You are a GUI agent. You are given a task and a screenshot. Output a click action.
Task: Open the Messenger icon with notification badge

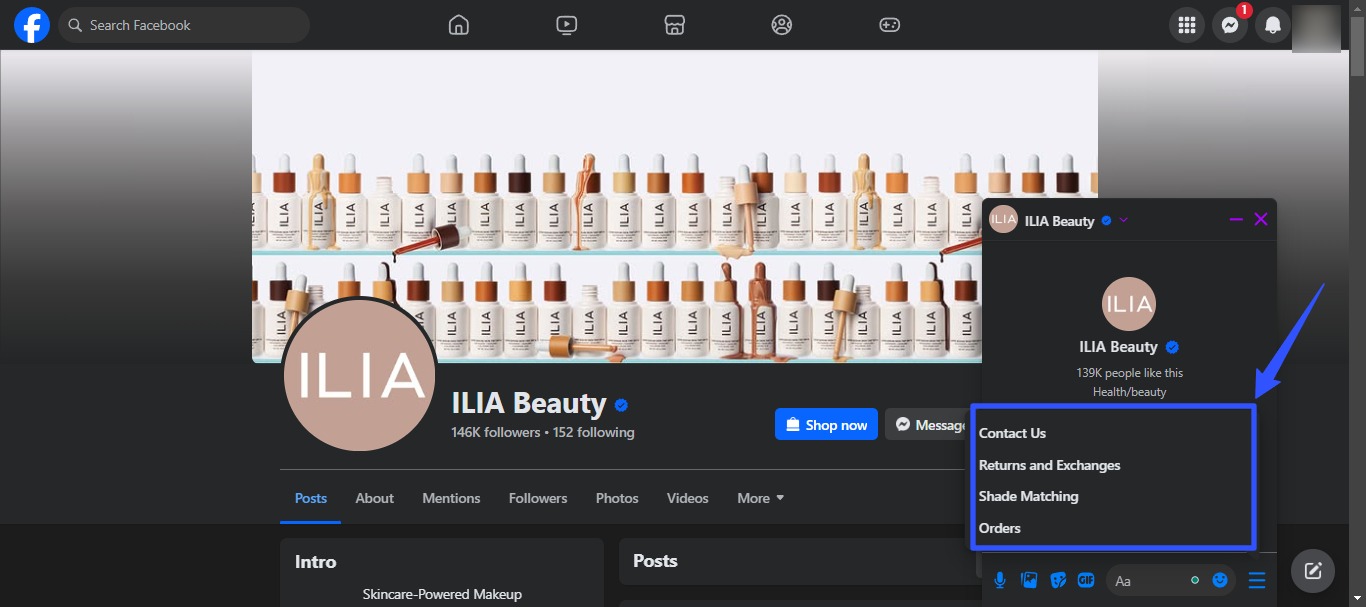click(1230, 26)
